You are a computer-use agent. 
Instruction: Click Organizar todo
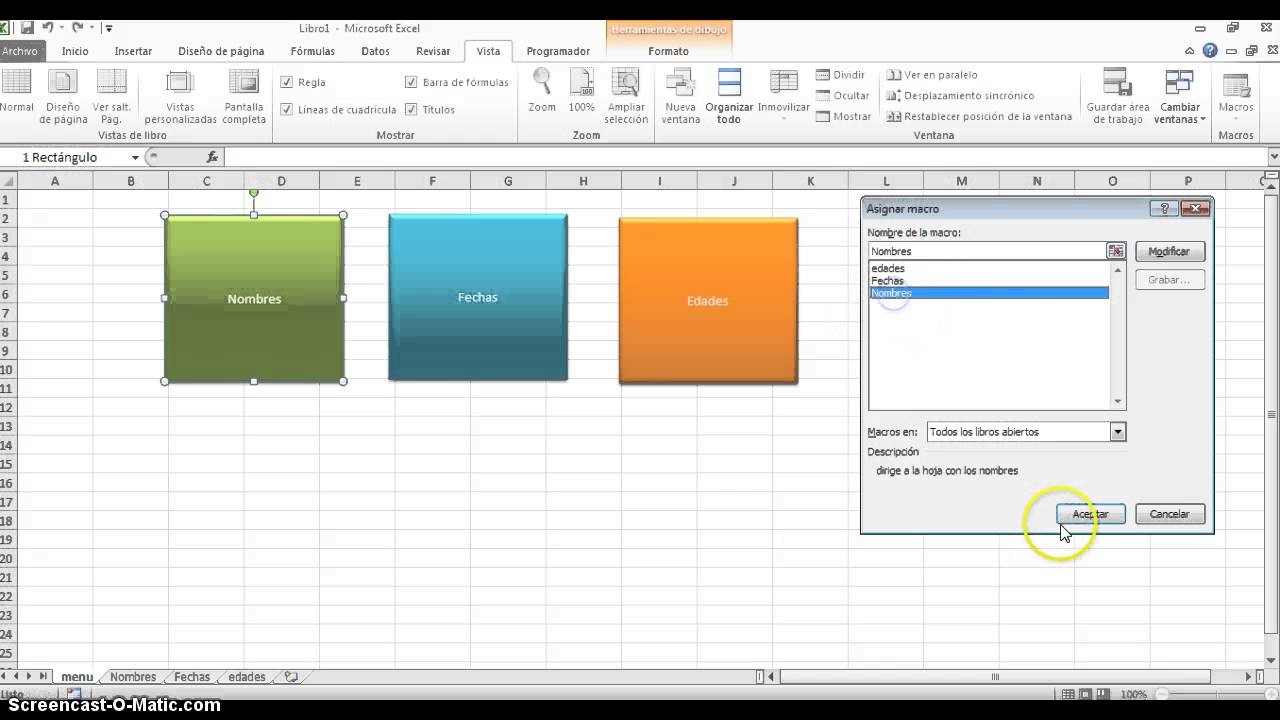pos(729,96)
